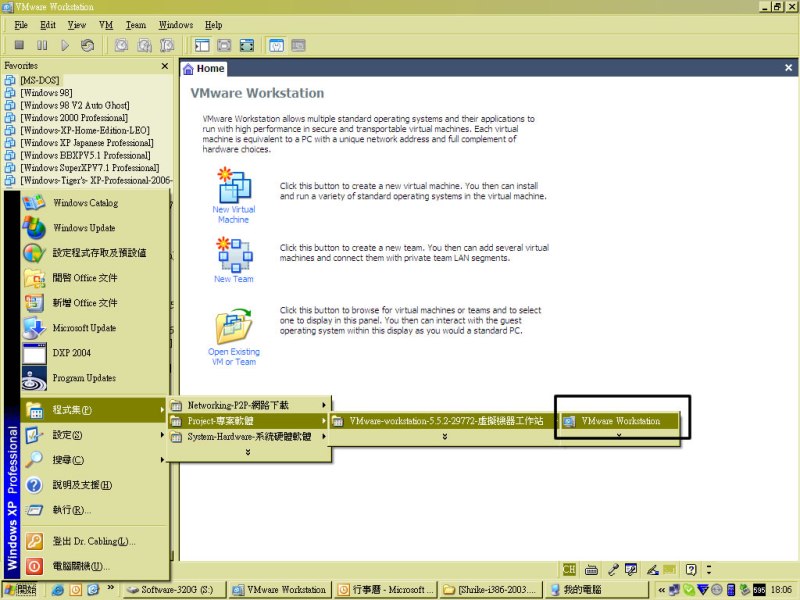Click 新增 Office 文件 in Start menu

pos(94,303)
